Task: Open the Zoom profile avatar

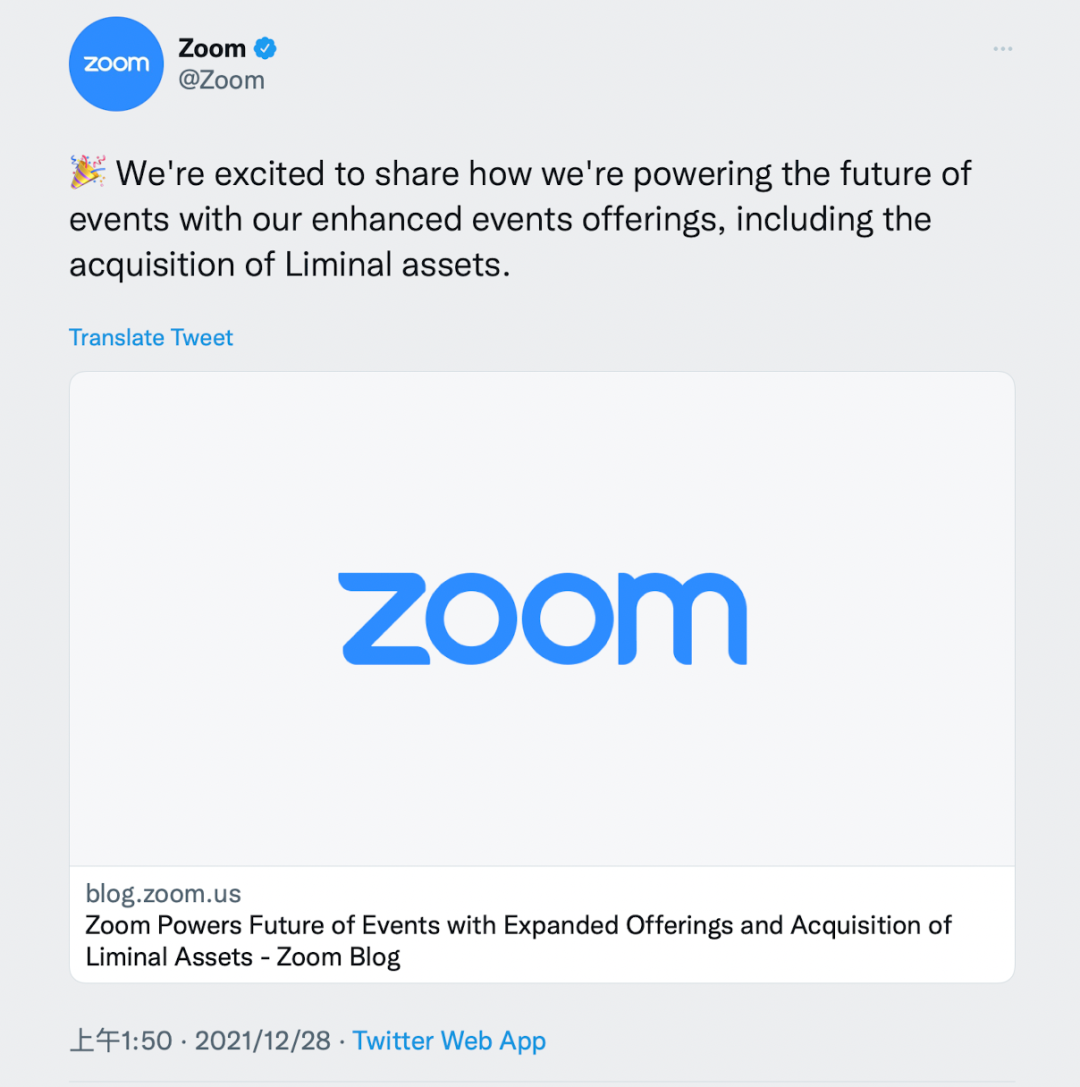Action: 116,64
